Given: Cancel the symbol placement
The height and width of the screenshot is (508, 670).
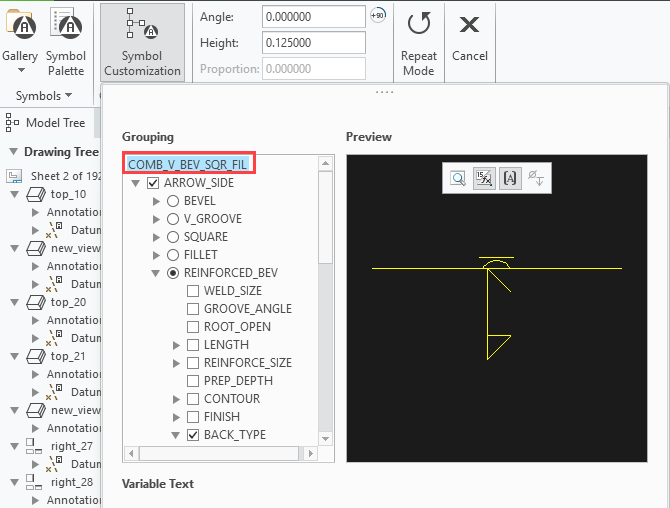Looking at the screenshot, I should coord(469,40).
